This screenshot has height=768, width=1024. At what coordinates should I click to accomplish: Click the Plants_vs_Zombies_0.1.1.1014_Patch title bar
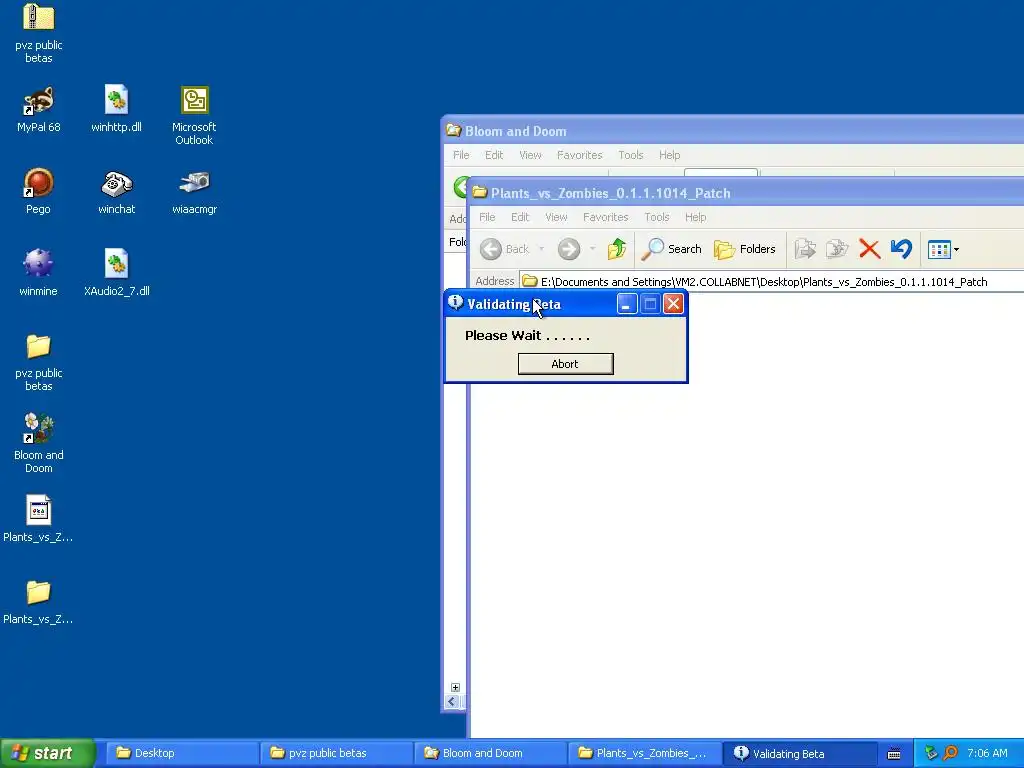[744, 193]
